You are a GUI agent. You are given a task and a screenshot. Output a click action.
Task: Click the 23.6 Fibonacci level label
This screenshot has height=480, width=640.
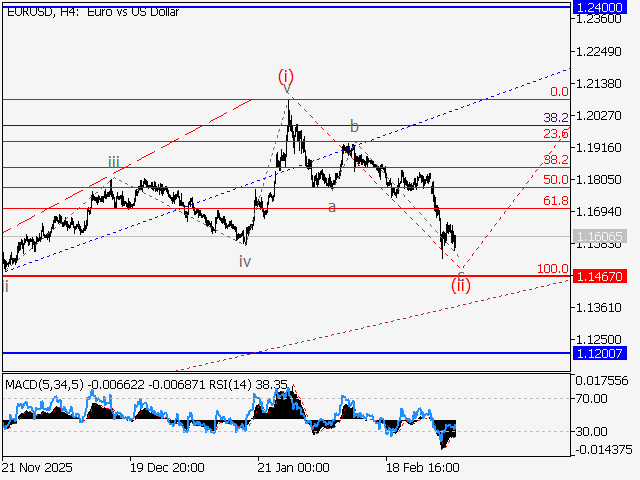556,133
